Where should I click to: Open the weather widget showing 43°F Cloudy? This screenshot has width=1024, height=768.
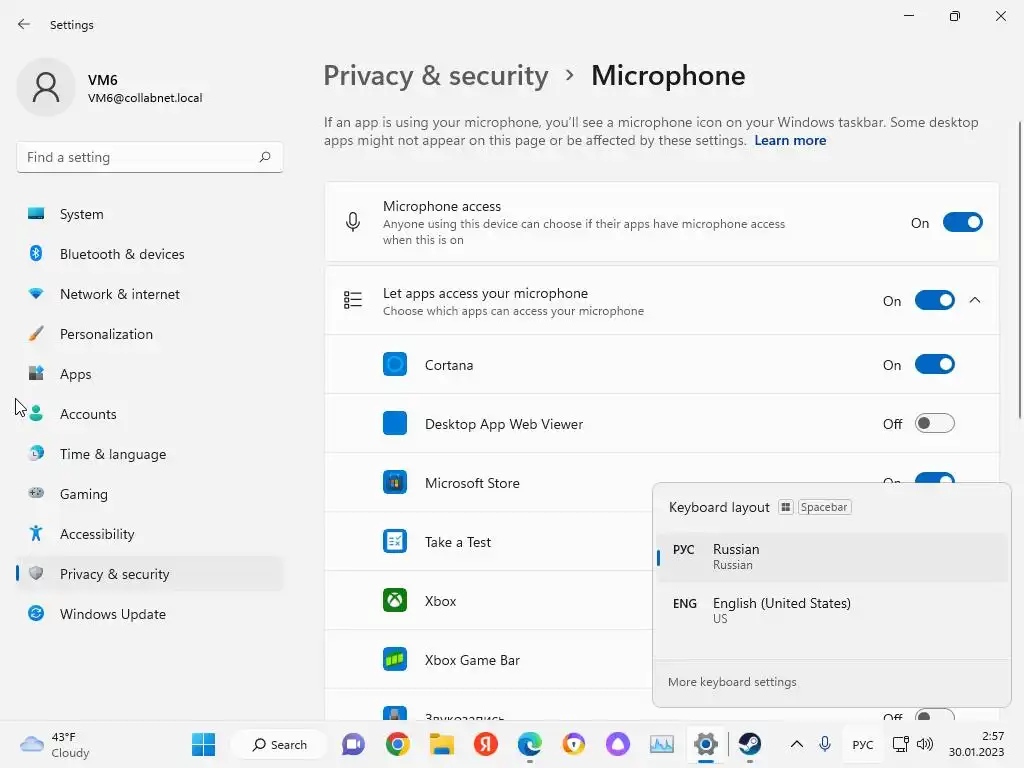pos(55,744)
